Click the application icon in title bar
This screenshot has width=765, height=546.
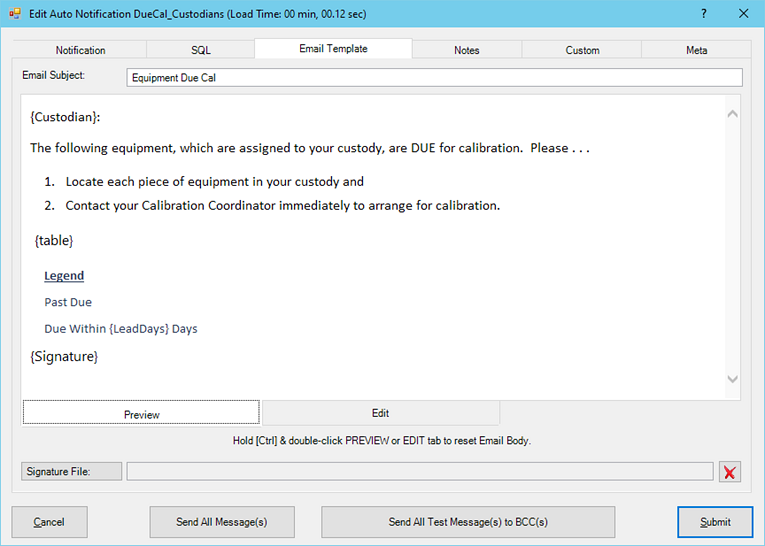15,14
